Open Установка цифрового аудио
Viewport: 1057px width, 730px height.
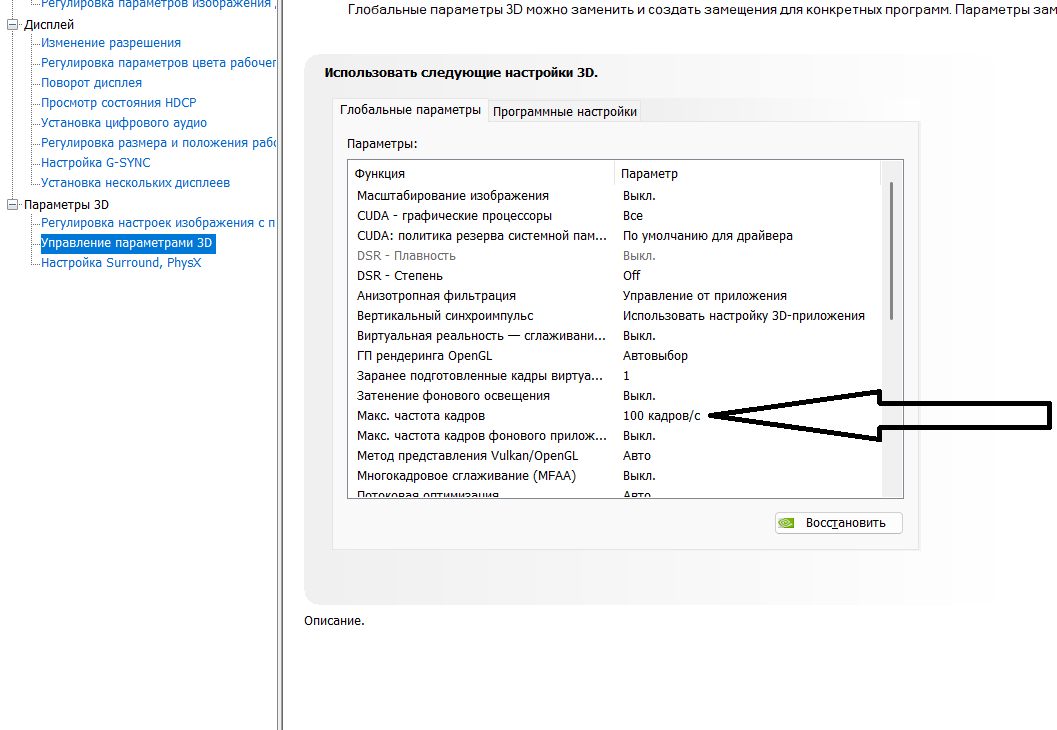(x=124, y=123)
